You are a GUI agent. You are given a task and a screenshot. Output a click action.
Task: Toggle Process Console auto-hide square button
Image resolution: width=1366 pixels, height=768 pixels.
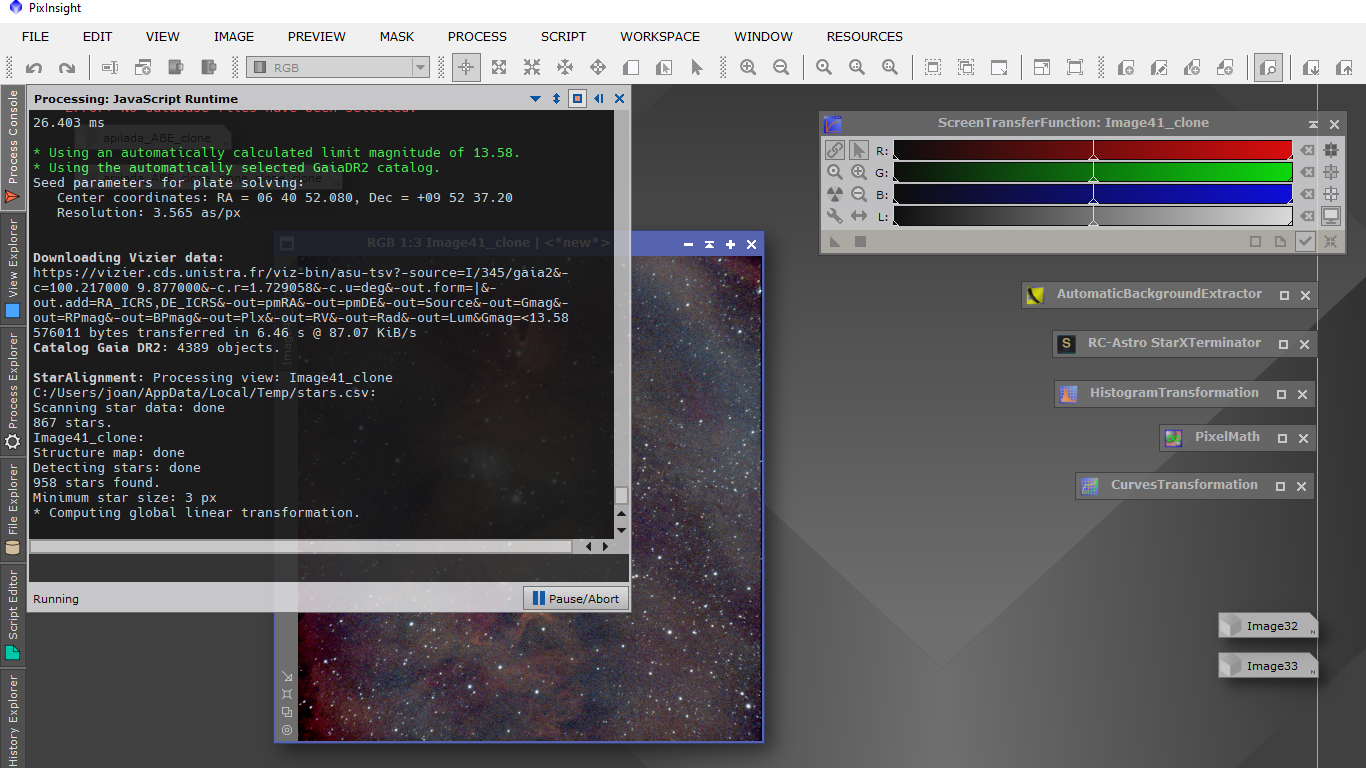577,98
